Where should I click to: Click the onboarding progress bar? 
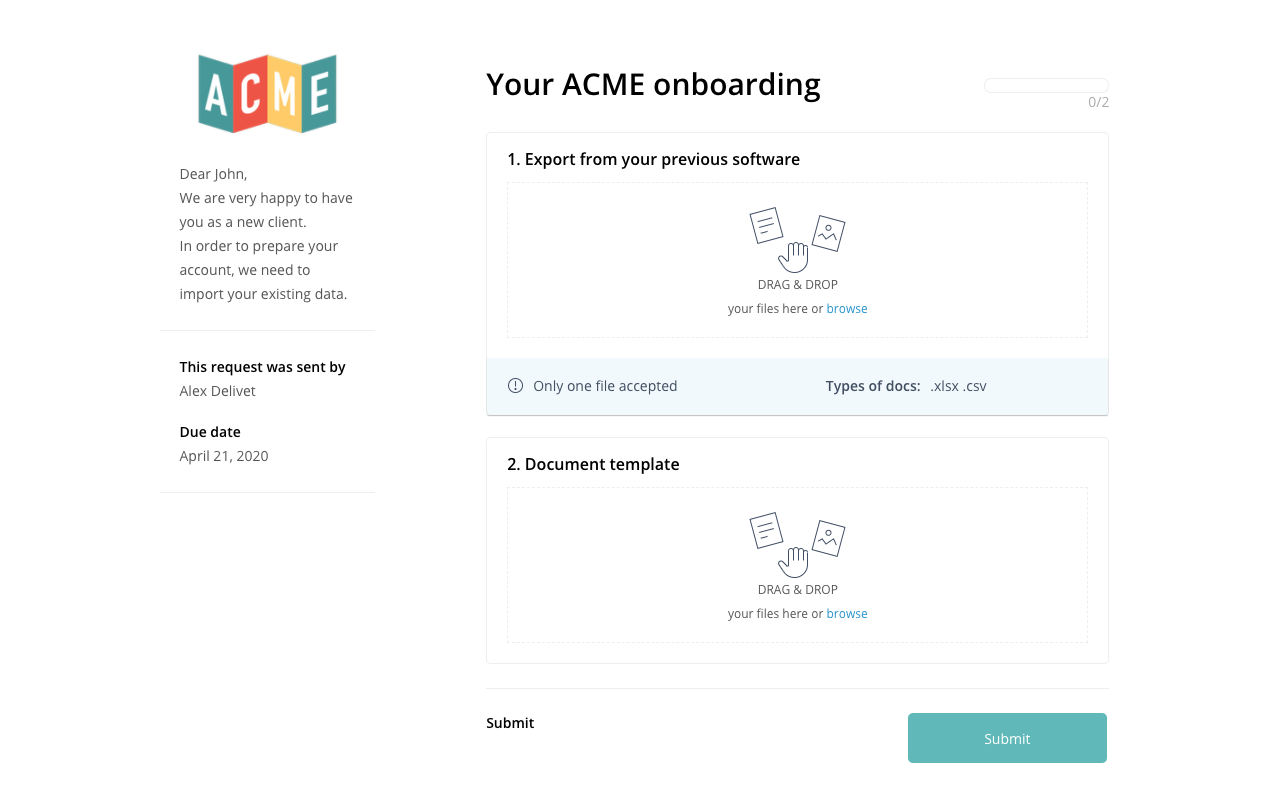(1046, 86)
